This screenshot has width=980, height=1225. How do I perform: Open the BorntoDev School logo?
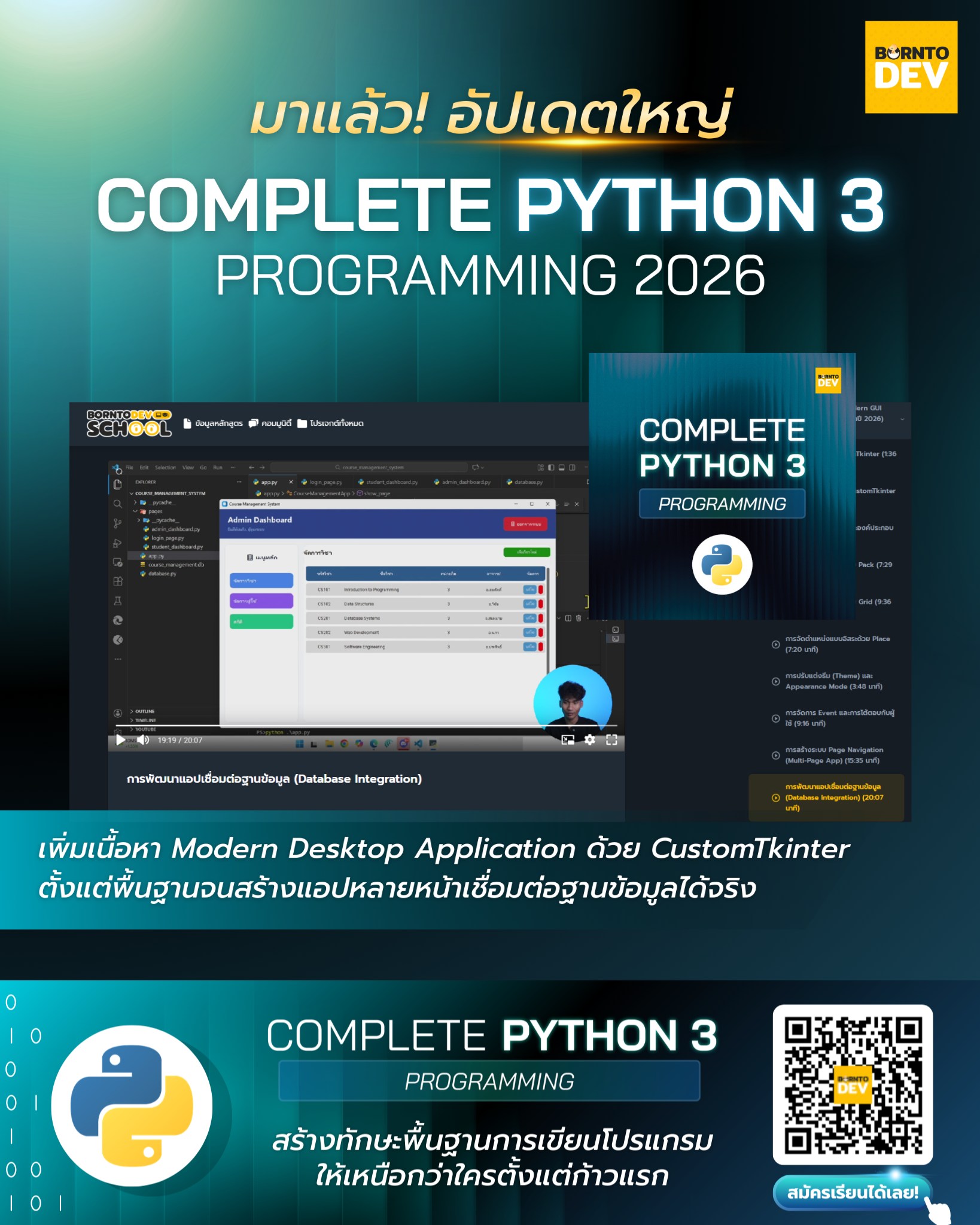click(129, 423)
